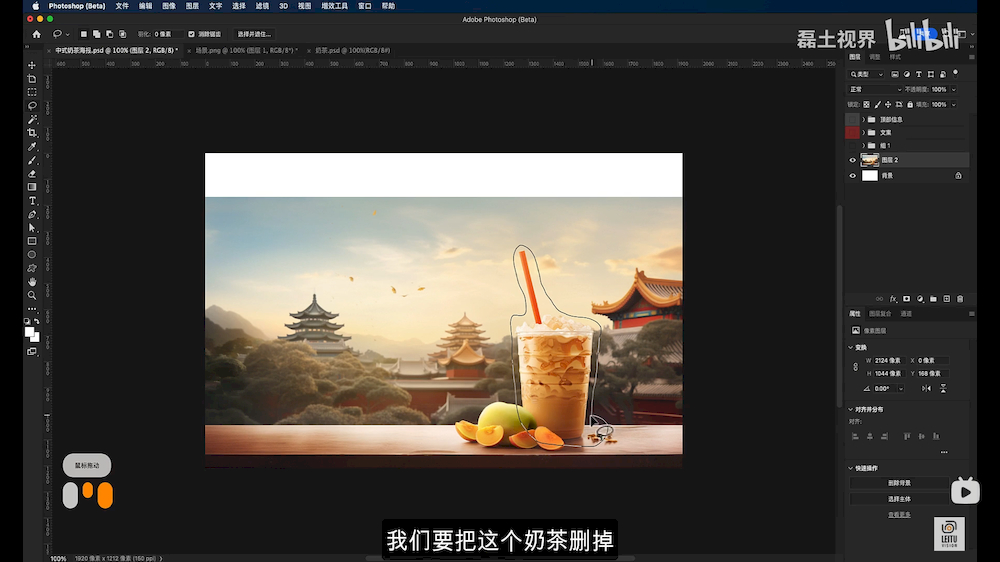
Task: Toggle the width-height link chain icon
Action: pyautogui.click(x=855, y=367)
